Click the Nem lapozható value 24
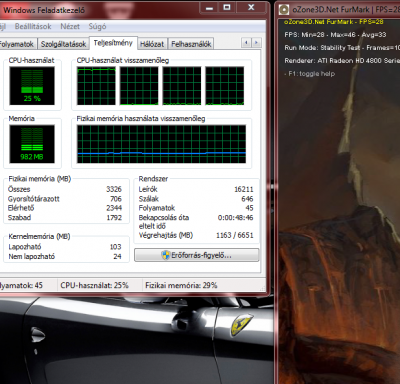Viewport: 400px width, 384px height. point(117,256)
